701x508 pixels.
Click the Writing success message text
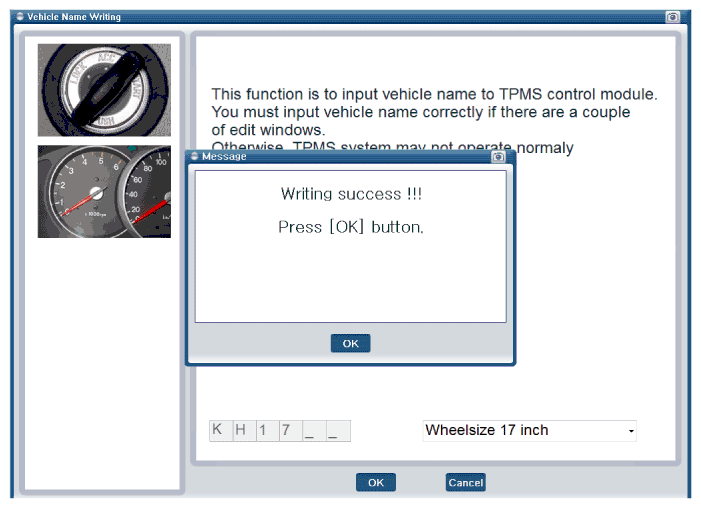pyautogui.click(x=351, y=194)
